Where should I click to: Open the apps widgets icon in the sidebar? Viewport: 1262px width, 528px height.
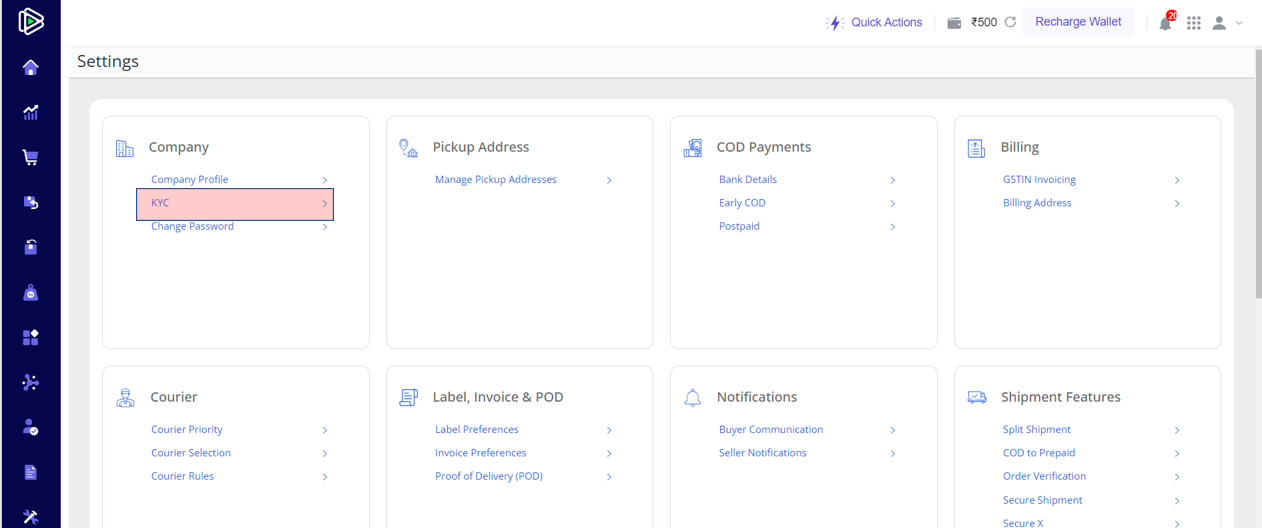pos(30,337)
